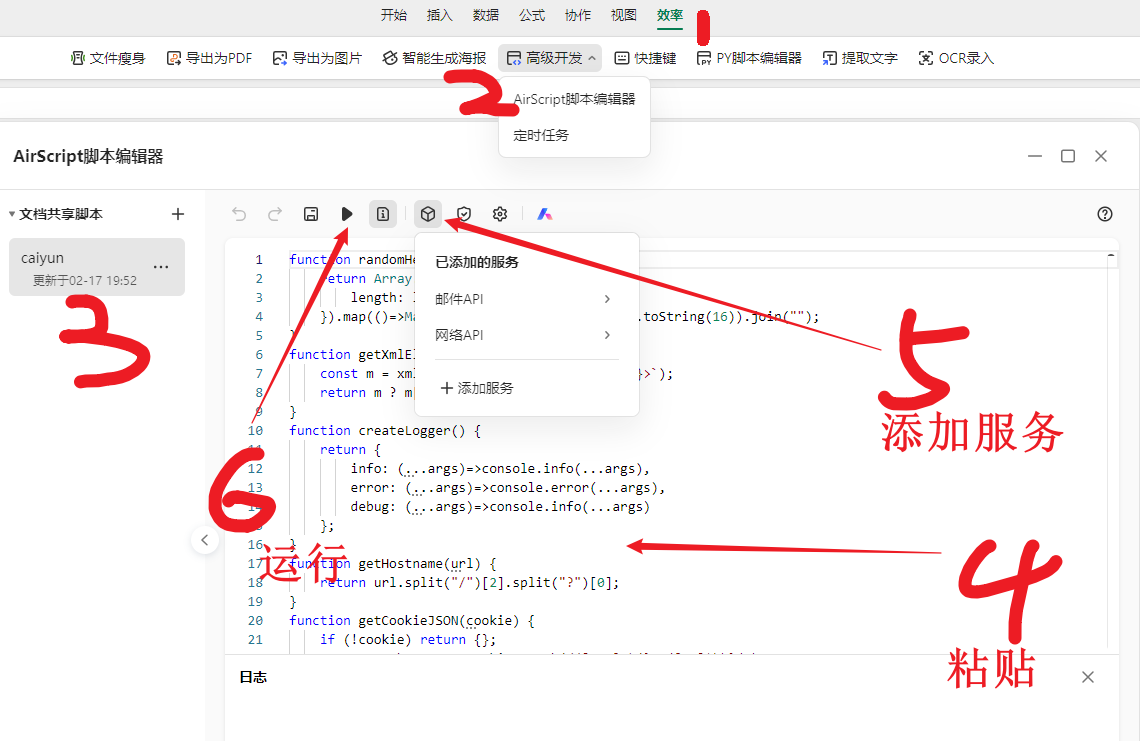
Task: Open the caiyun script options menu
Action: 161,266
